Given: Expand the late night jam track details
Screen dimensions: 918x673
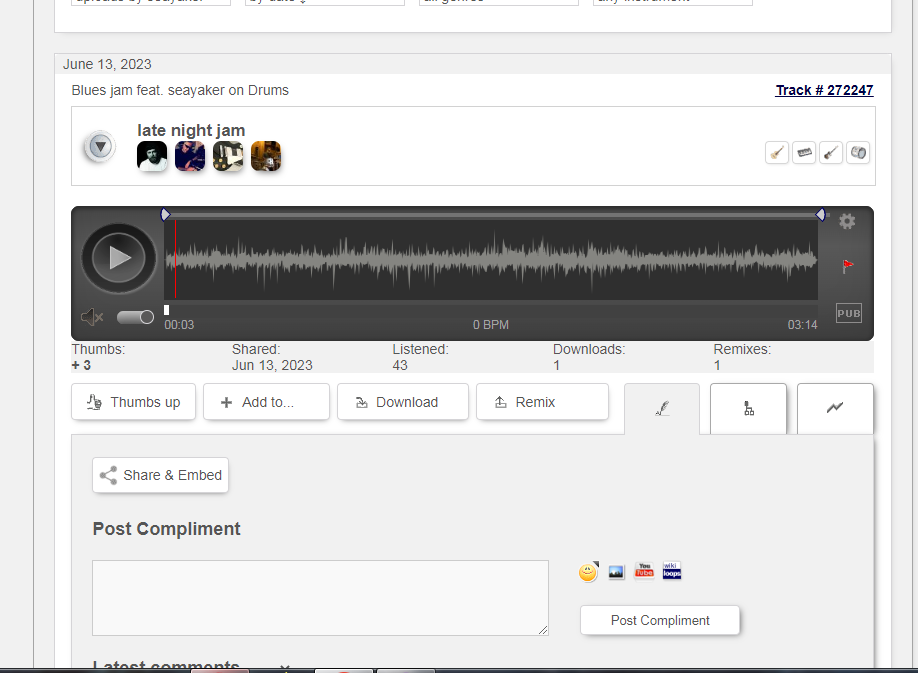Looking at the screenshot, I should click(100, 146).
